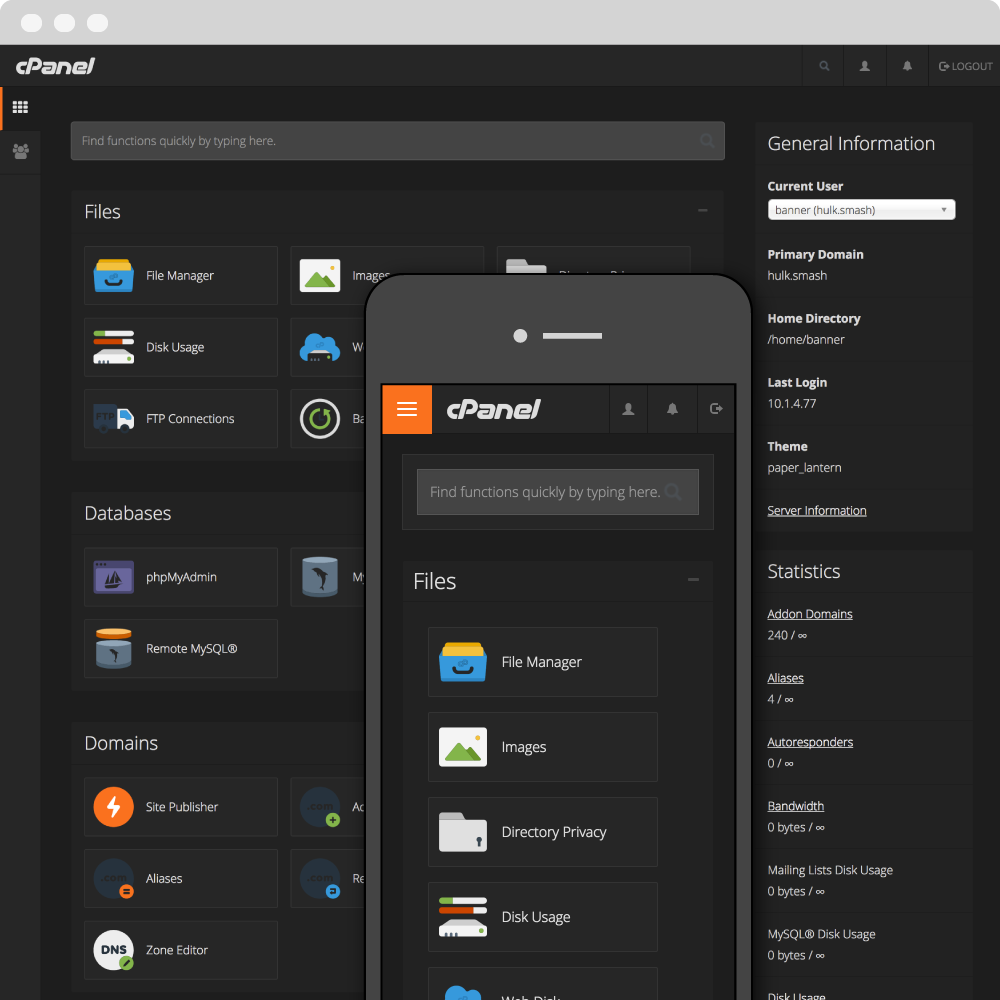Image resolution: width=1000 pixels, height=1000 pixels.
Task: Click the search icon in top header
Action: (824, 66)
